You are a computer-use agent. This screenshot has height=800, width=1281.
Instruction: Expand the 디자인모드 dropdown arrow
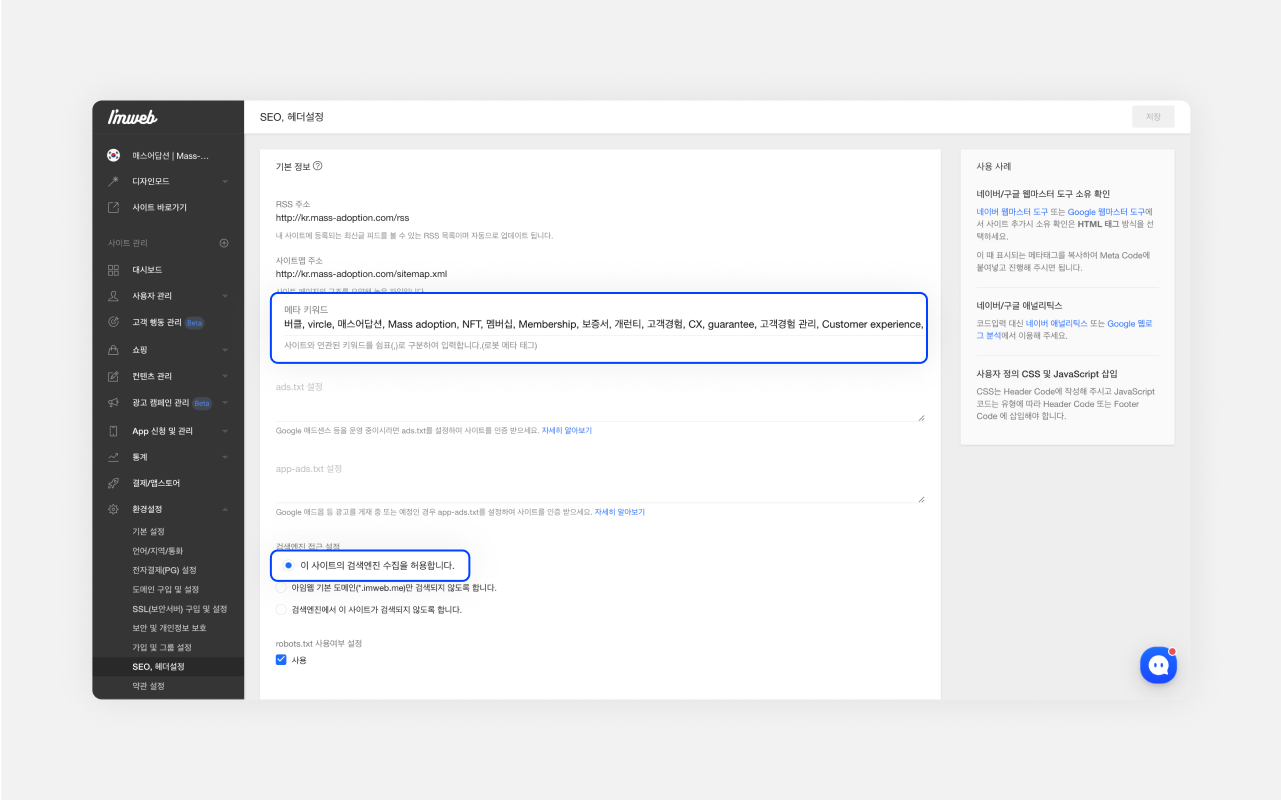225,182
